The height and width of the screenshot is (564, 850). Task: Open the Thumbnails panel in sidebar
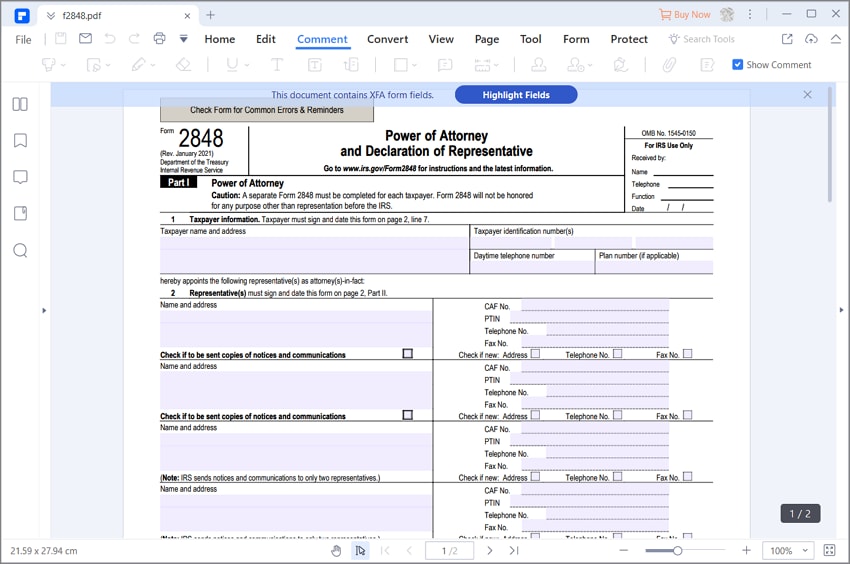click(20, 104)
